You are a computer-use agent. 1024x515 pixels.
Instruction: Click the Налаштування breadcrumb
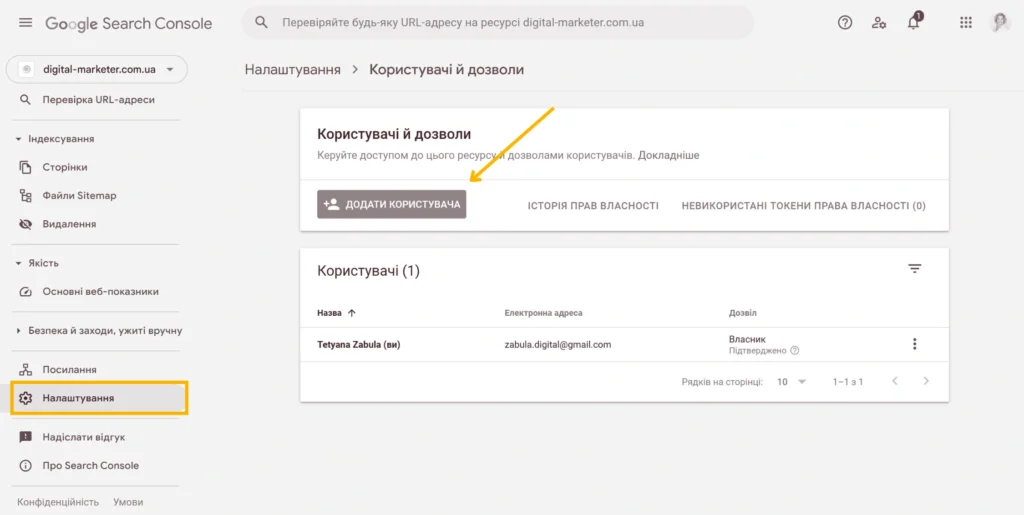coord(293,69)
